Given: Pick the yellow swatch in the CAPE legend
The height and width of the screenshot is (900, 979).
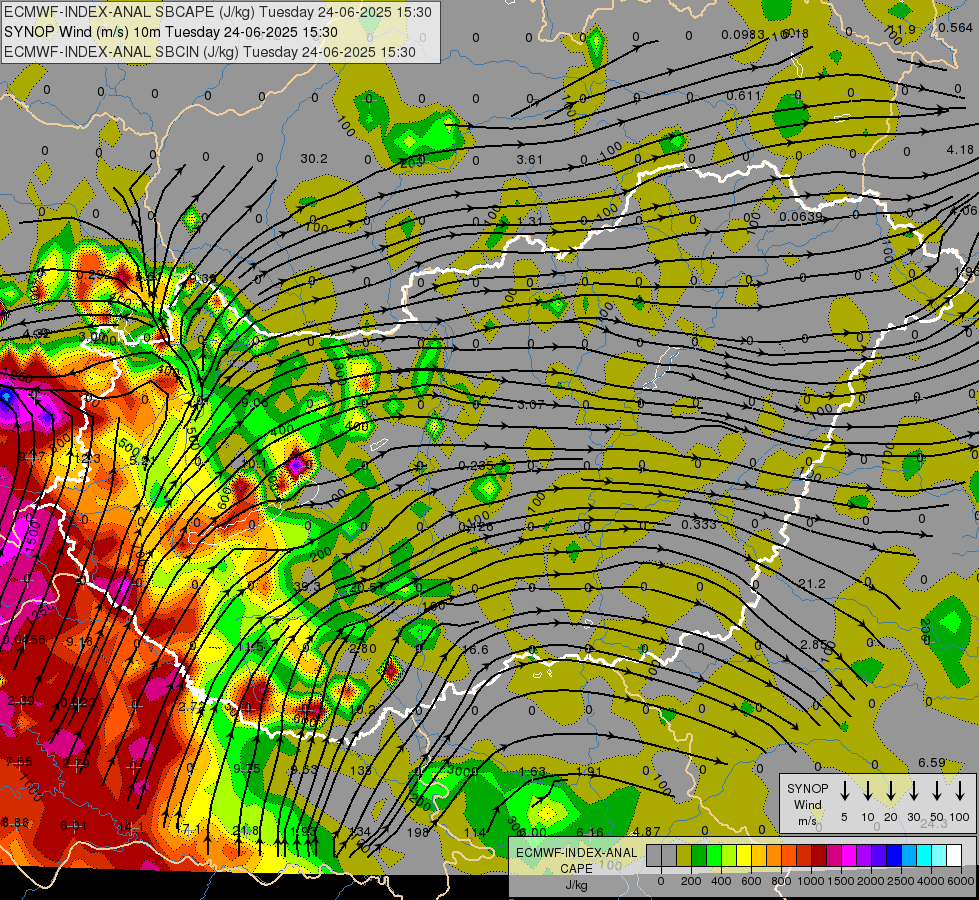Looking at the screenshot, I should click(744, 856).
